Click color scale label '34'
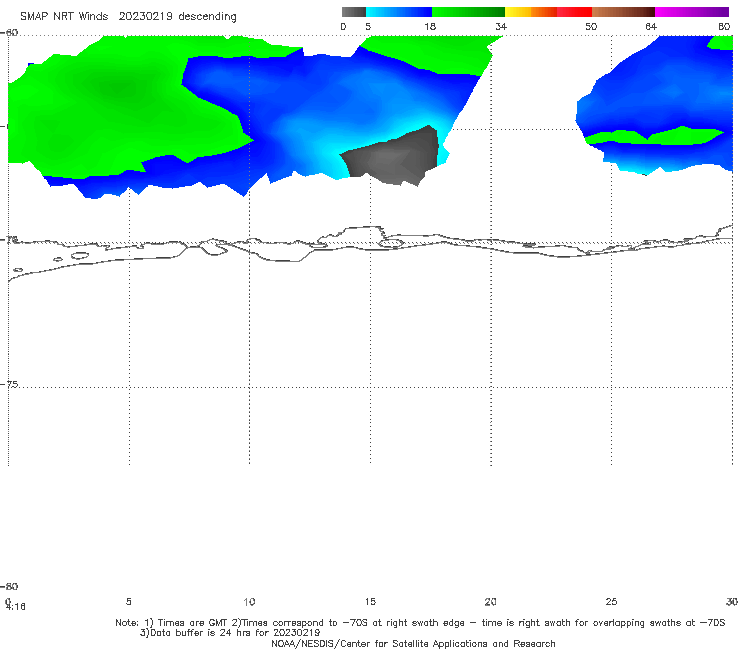740x650 pixels. pyautogui.click(x=501, y=27)
